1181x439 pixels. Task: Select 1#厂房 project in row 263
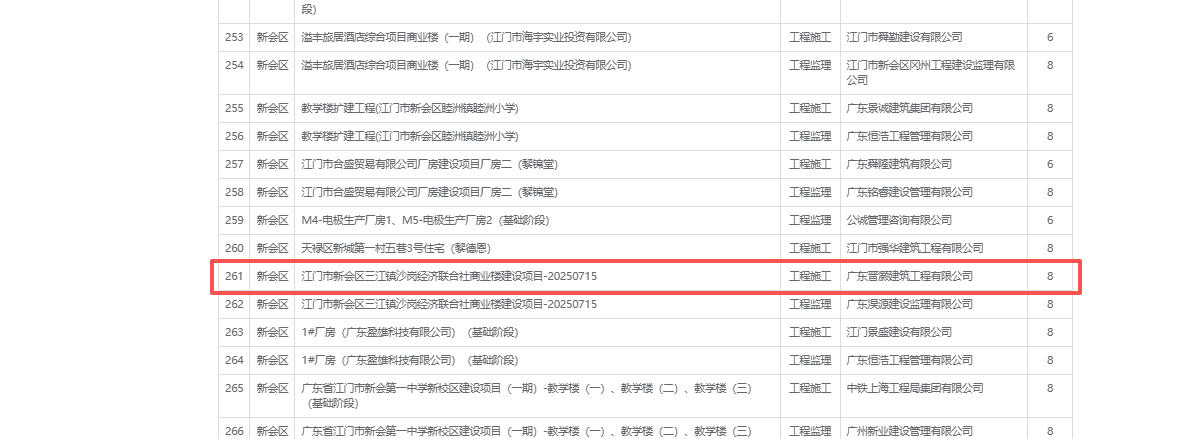click(x=409, y=332)
